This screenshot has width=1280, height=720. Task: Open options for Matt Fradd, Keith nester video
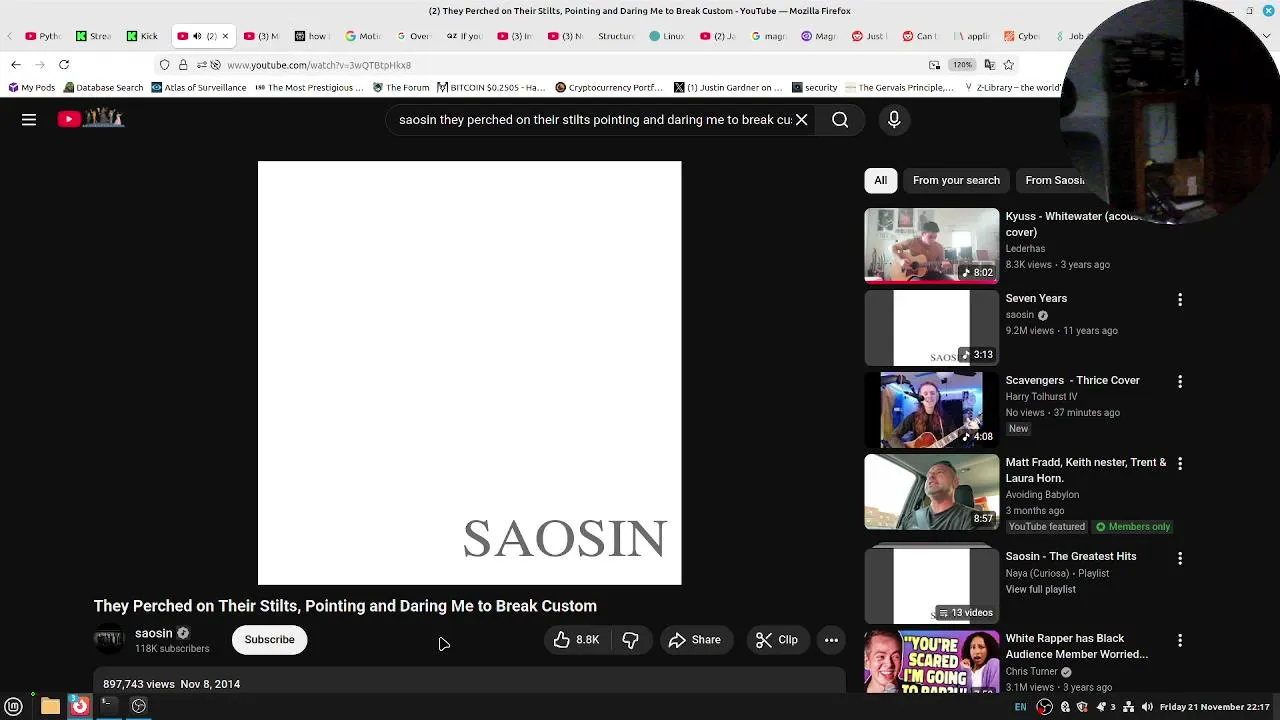pos(1180,464)
